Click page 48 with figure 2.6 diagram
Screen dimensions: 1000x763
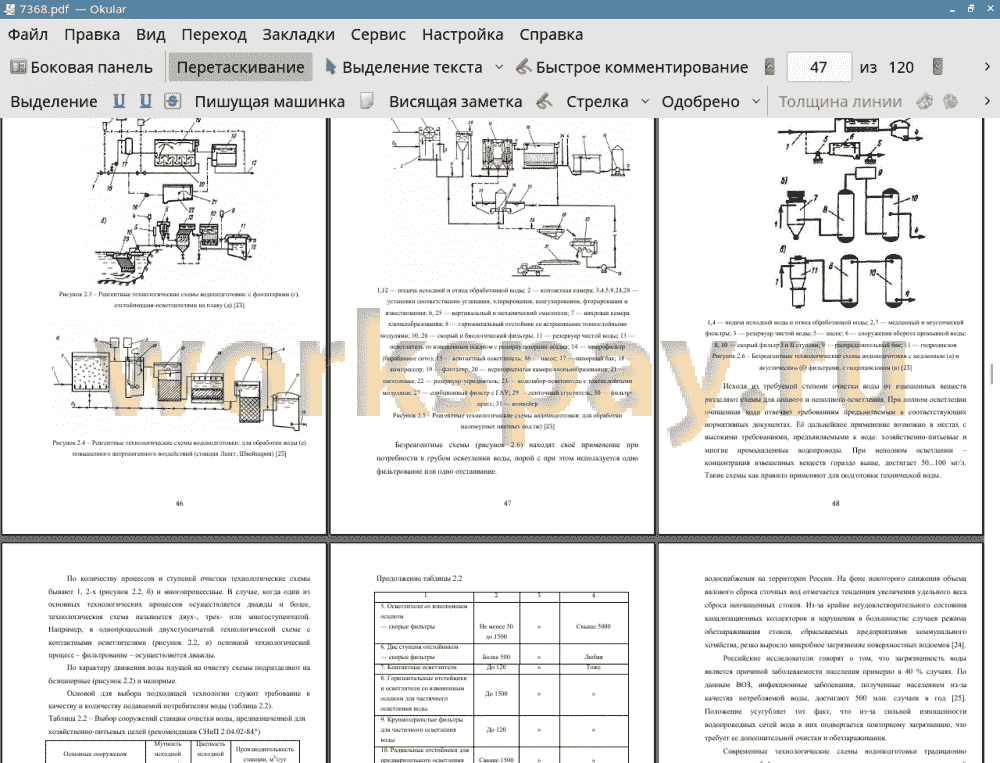pos(820,325)
